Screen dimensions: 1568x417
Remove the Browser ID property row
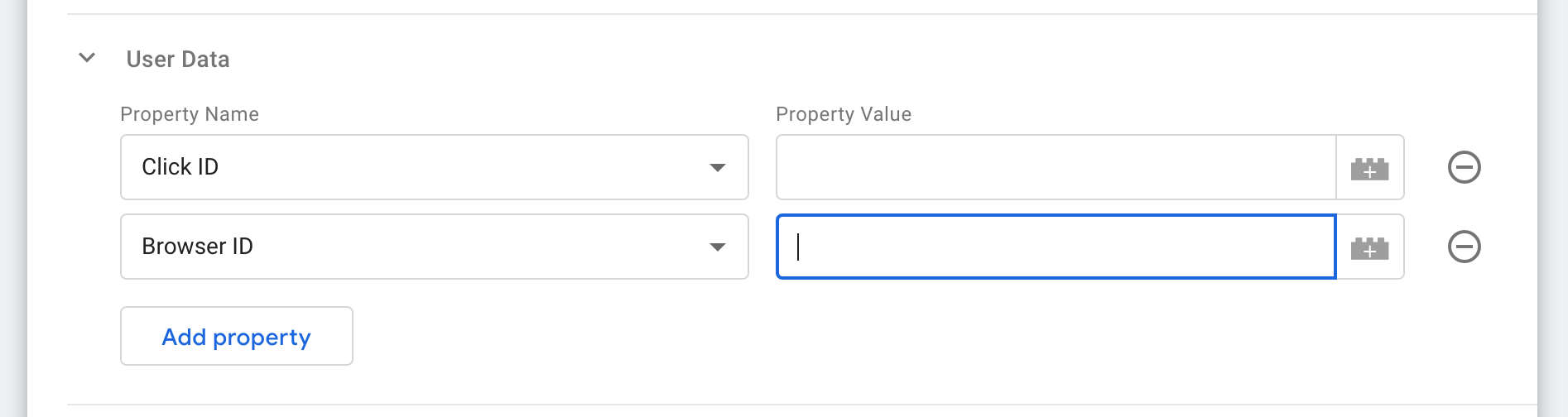(1464, 247)
